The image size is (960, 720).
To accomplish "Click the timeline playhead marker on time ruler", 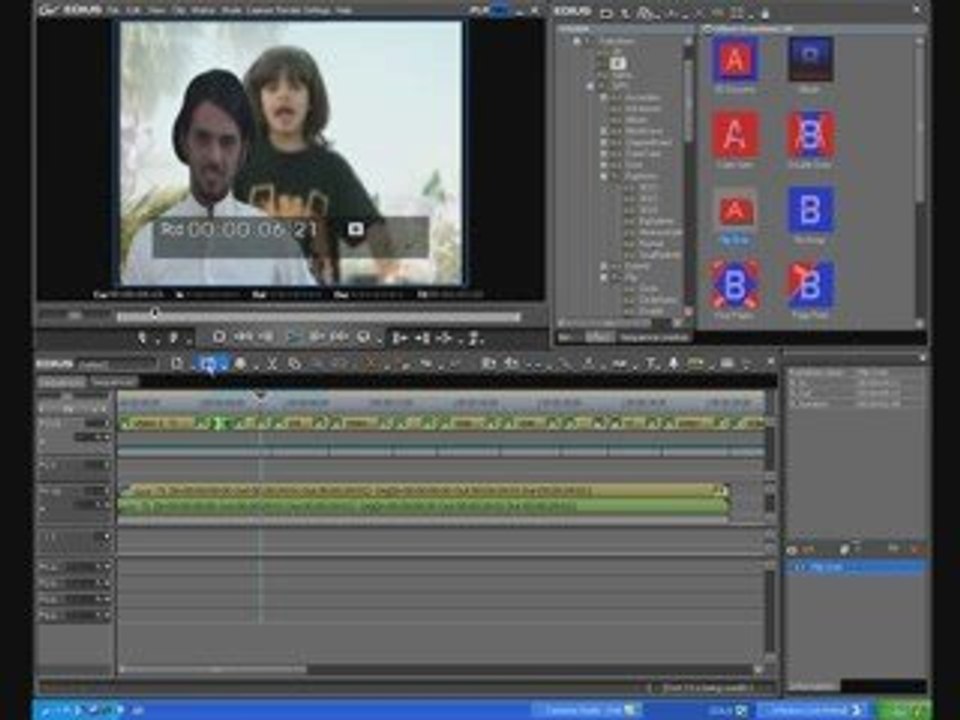I will 261,396.
